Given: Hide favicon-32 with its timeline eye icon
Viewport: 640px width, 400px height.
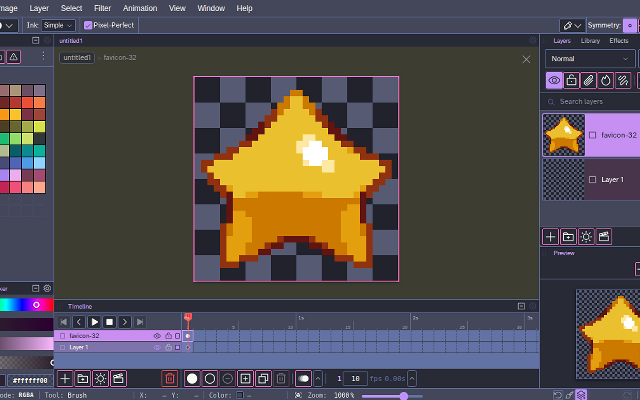Looking at the screenshot, I should coord(157,336).
